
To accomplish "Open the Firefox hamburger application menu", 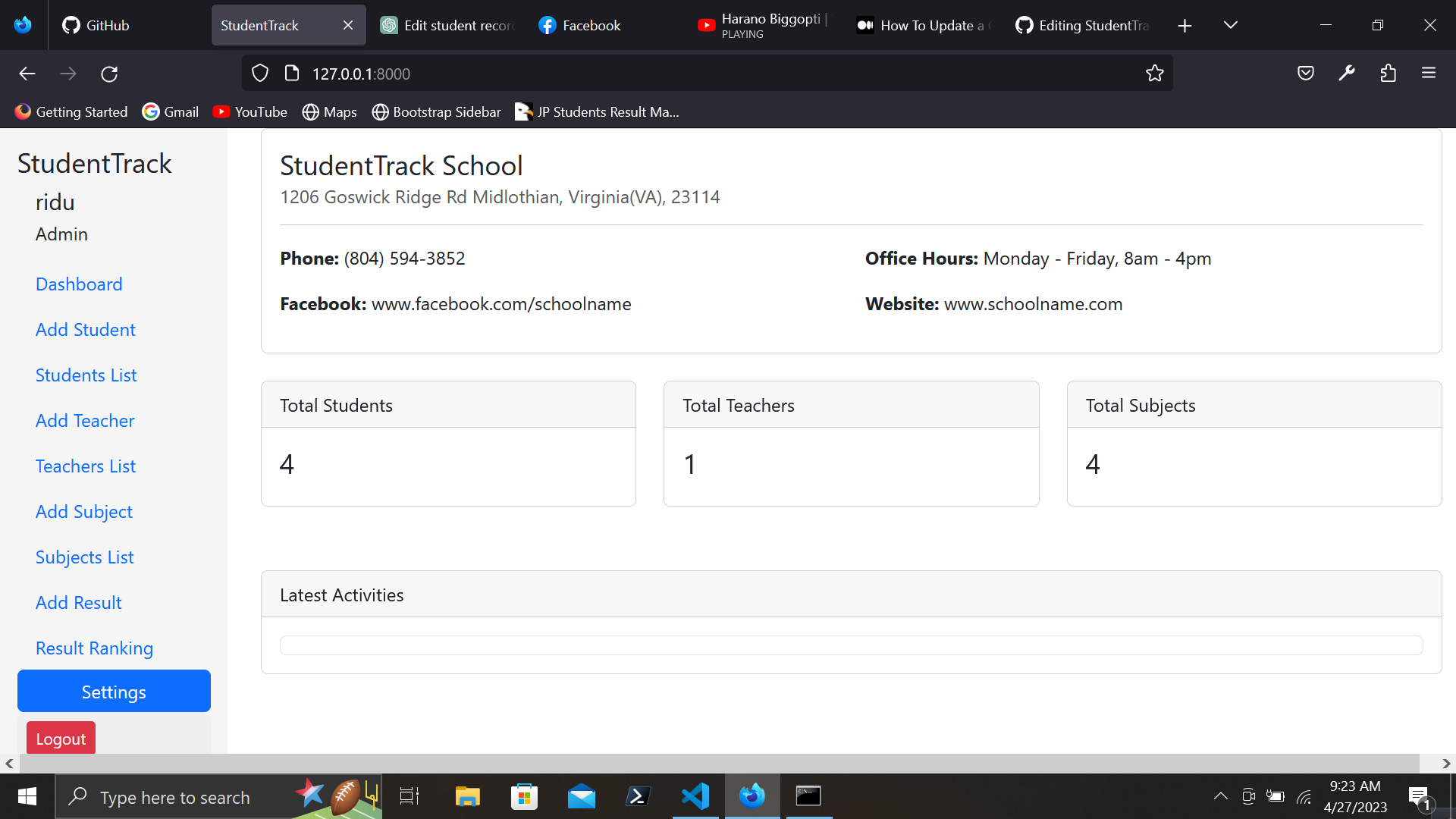I will (1429, 74).
